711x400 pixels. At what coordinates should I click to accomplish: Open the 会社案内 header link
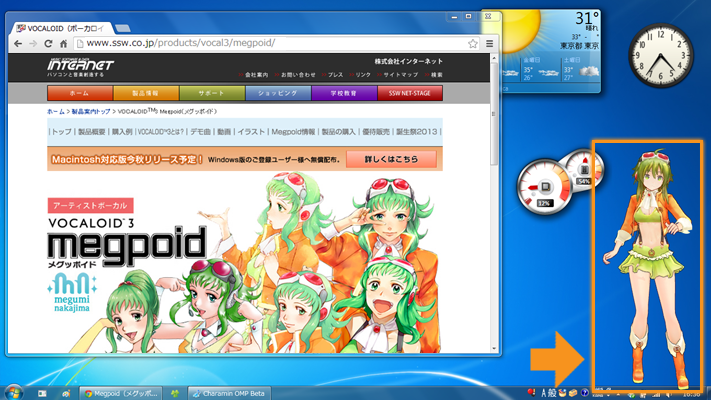coord(256,75)
